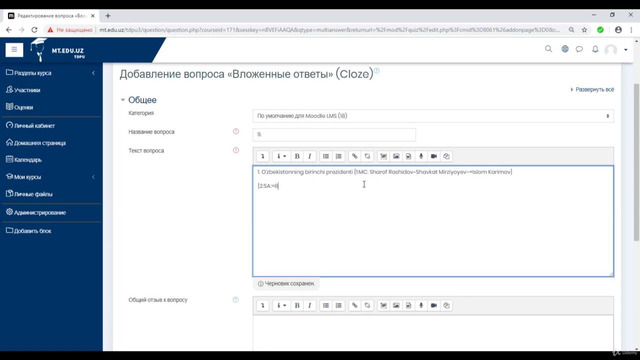The image size is (640, 360).
Task: Remove link in question text editor
Action: [367, 156]
